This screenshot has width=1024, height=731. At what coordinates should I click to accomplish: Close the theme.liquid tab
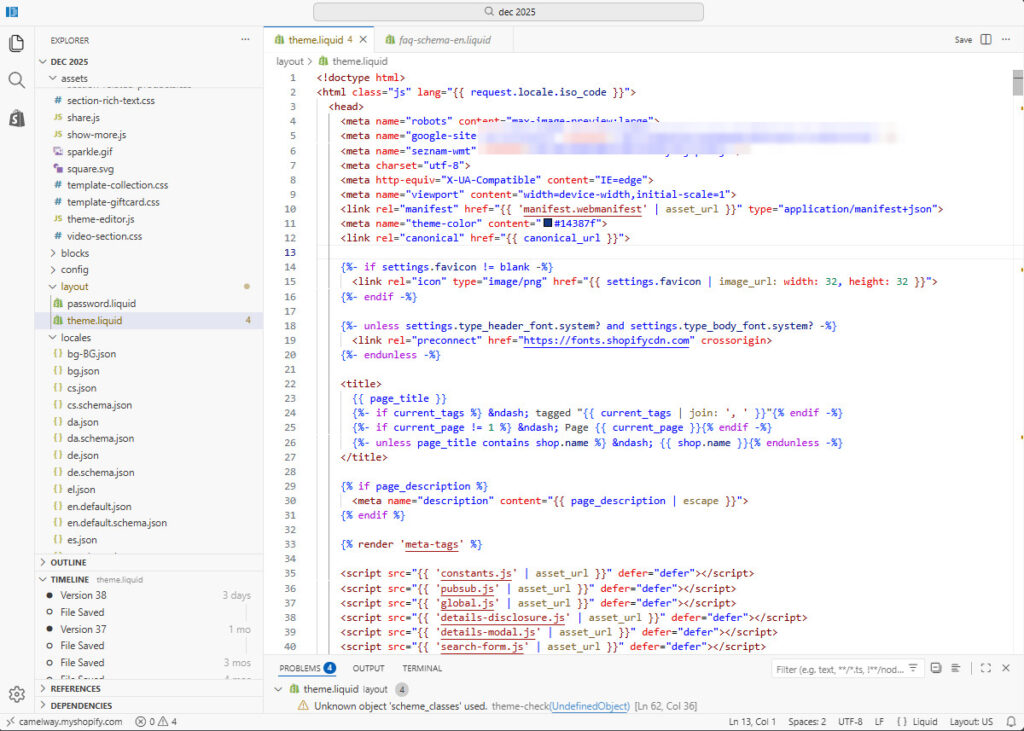pyautogui.click(x=363, y=40)
